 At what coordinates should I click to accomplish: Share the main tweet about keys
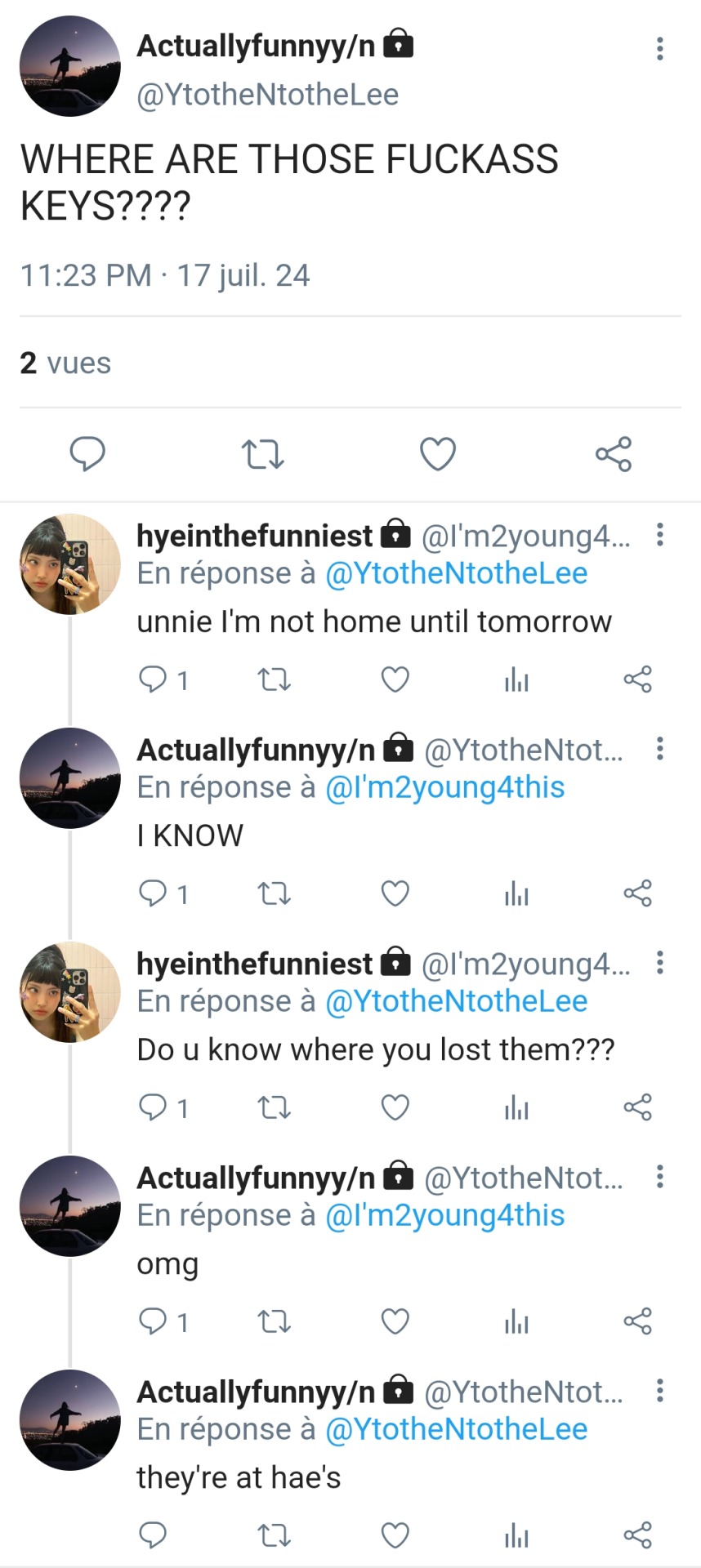click(x=614, y=454)
